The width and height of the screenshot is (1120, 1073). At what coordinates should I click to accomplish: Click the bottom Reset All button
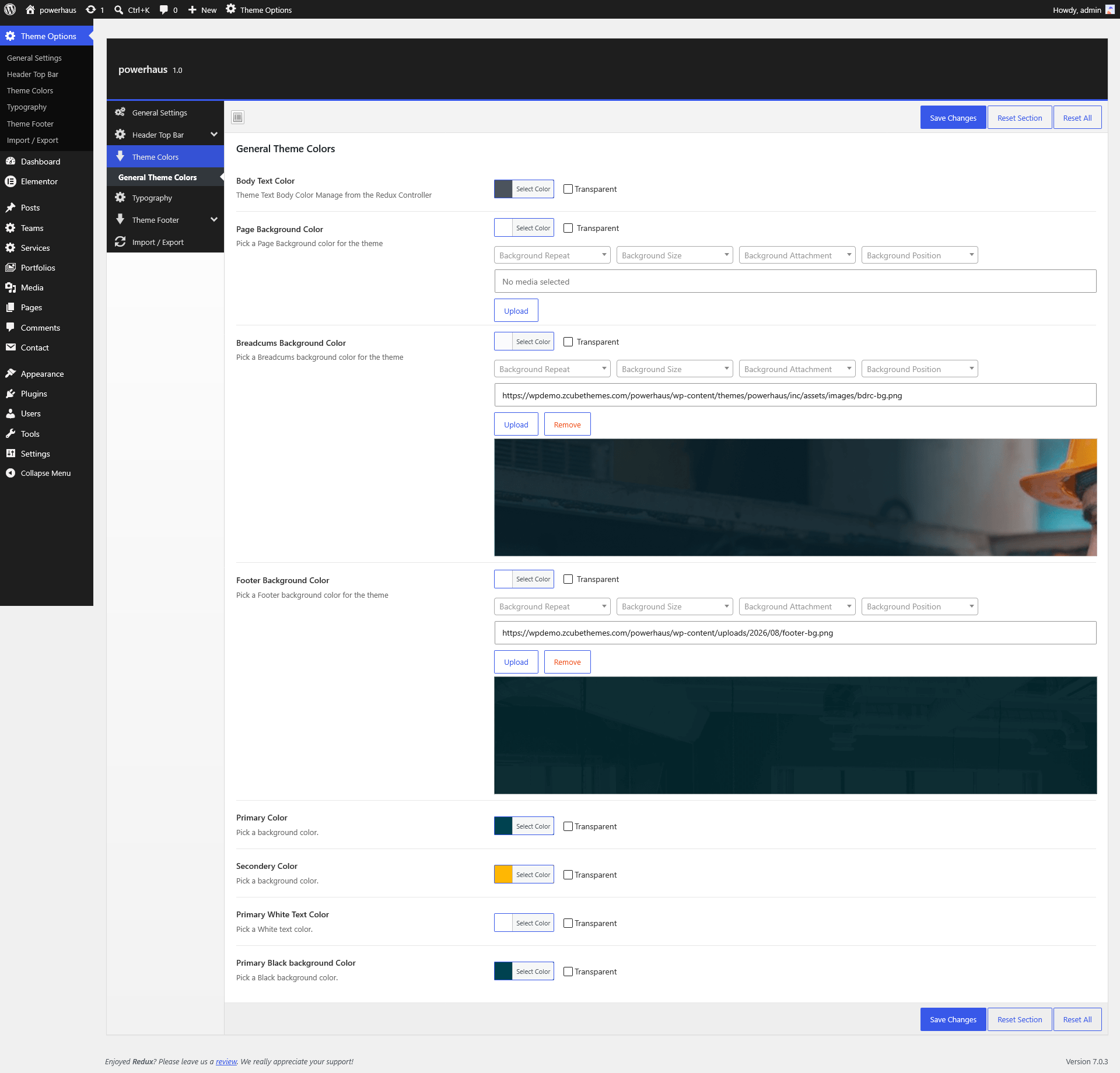1077,1019
